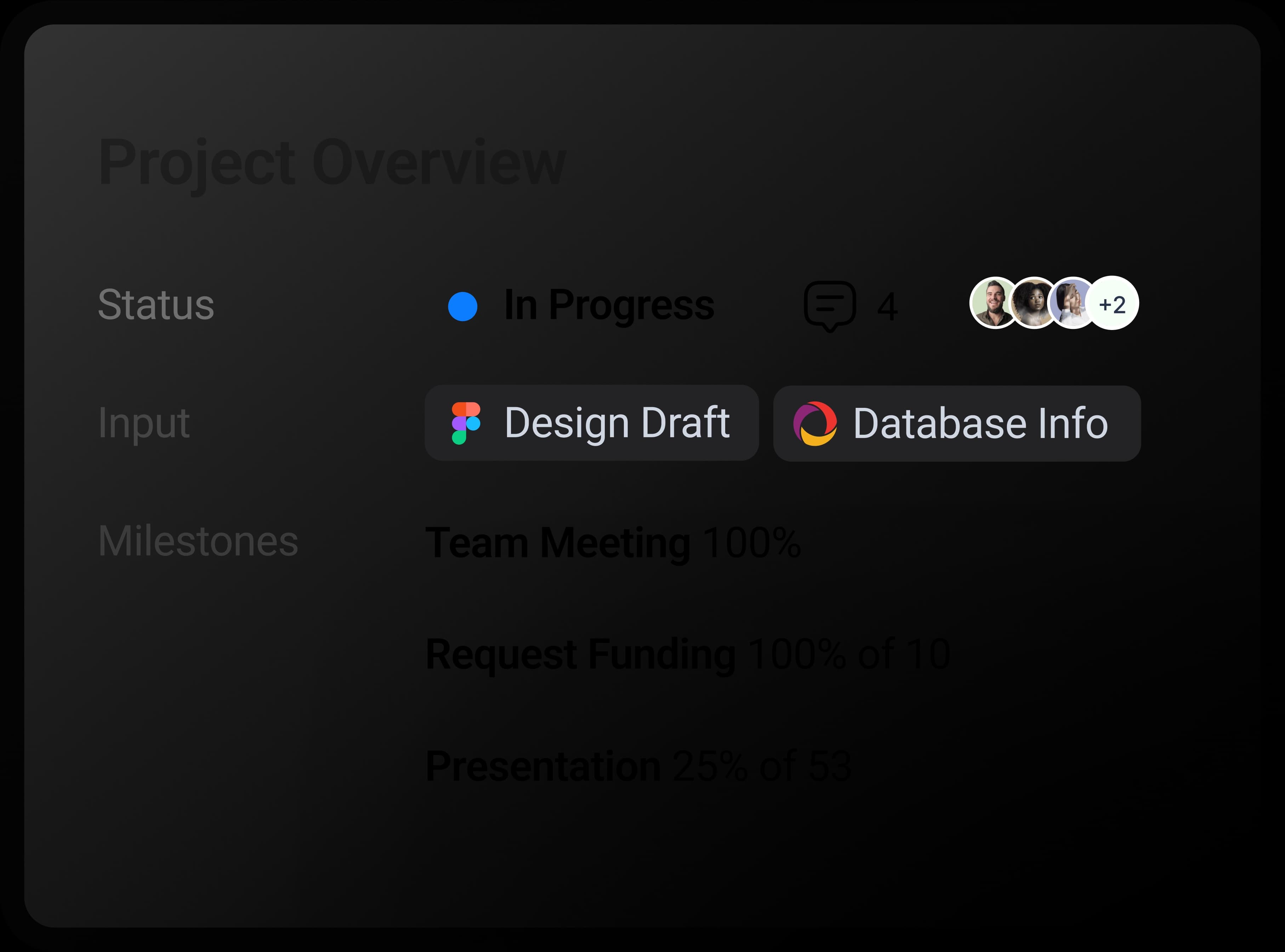Show the +2 additional members

tap(1113, 304)
